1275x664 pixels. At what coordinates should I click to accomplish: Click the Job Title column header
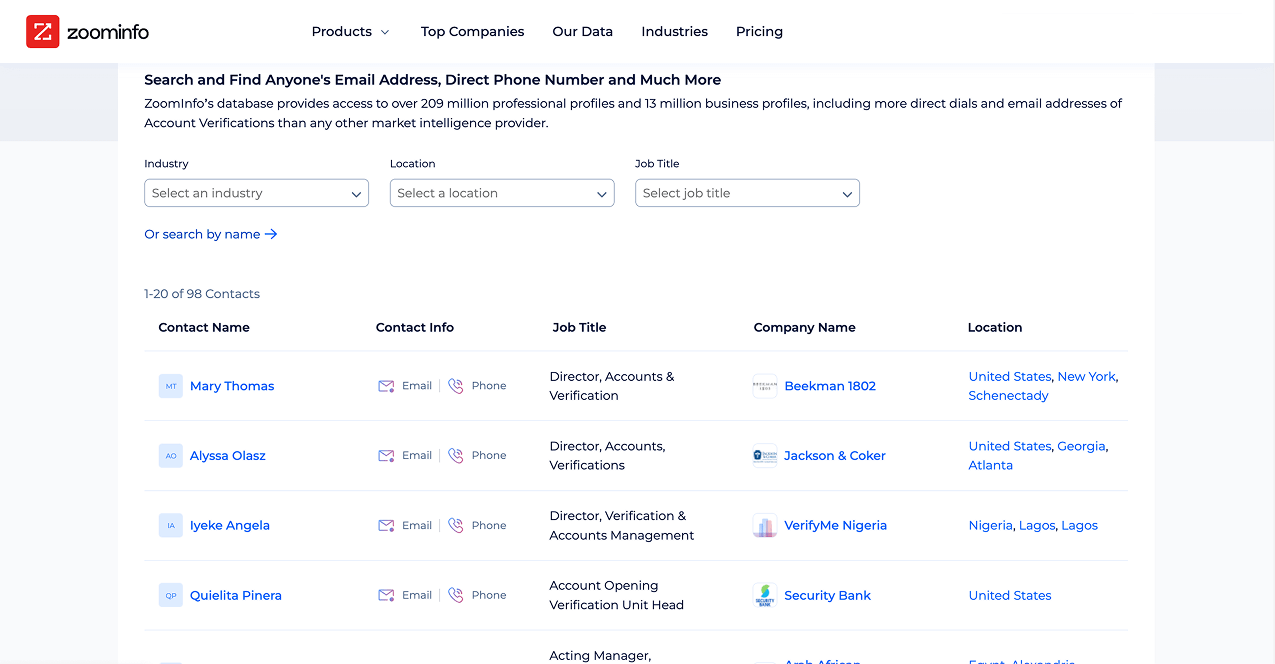click(579, 328)
